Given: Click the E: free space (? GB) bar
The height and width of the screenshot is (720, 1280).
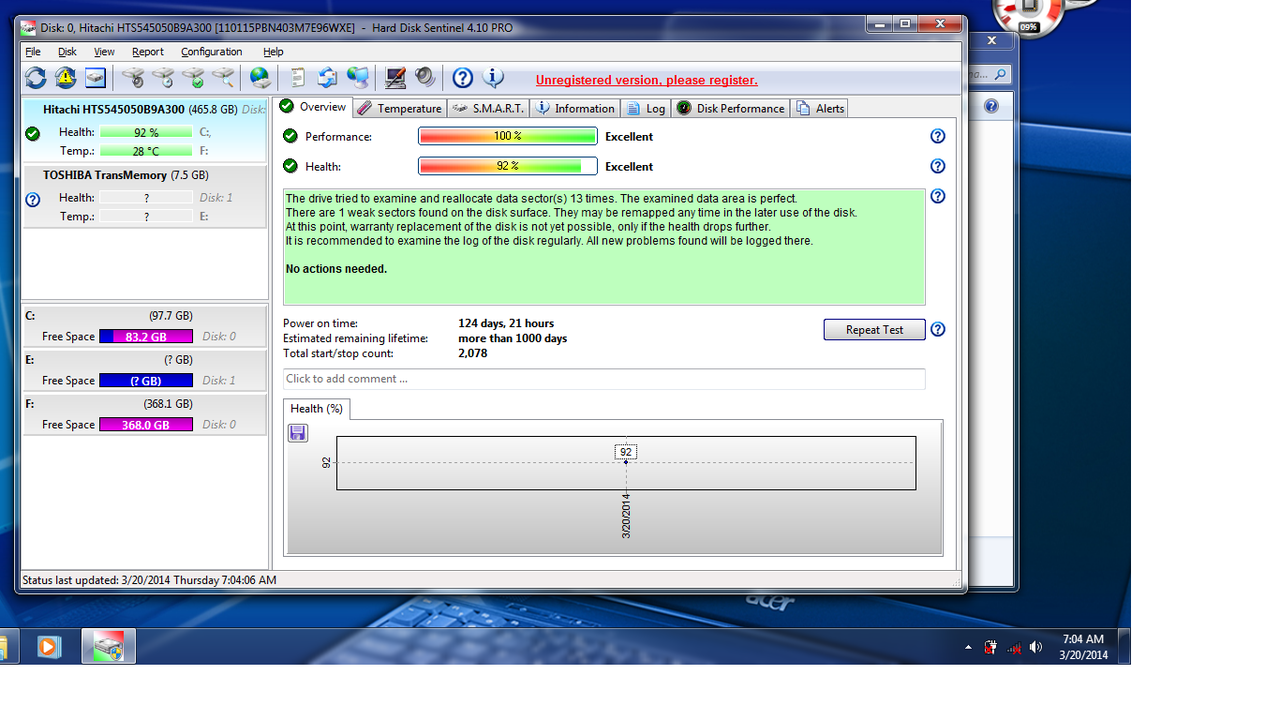Looking at the screenshot, I should coord(146,381).
